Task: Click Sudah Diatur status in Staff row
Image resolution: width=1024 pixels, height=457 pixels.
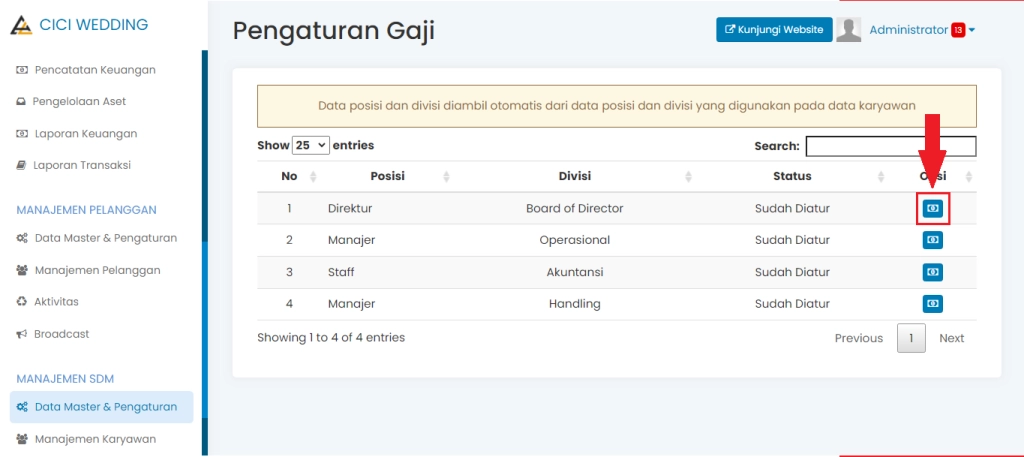Action: [x=792, y=272]
